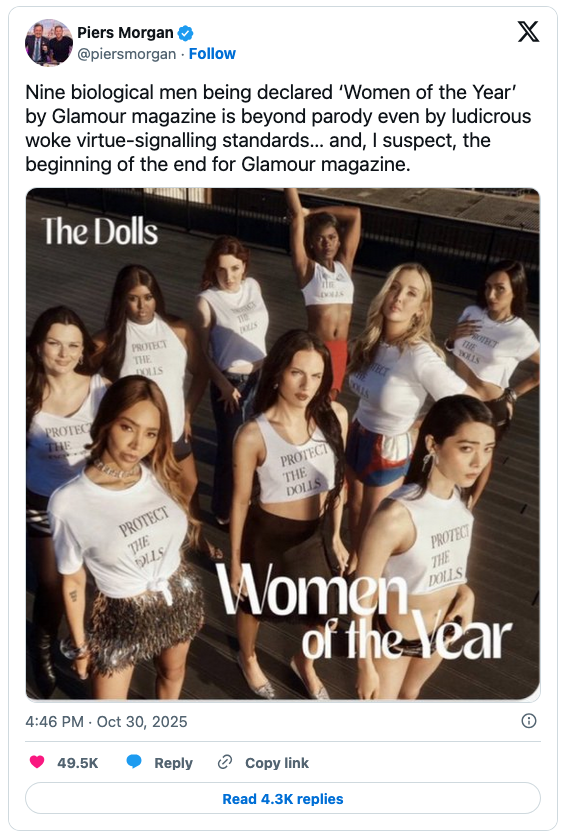Open Piers Morgan's profile avatar
This screenshot has height=837, width=564.
click(49, 43)
